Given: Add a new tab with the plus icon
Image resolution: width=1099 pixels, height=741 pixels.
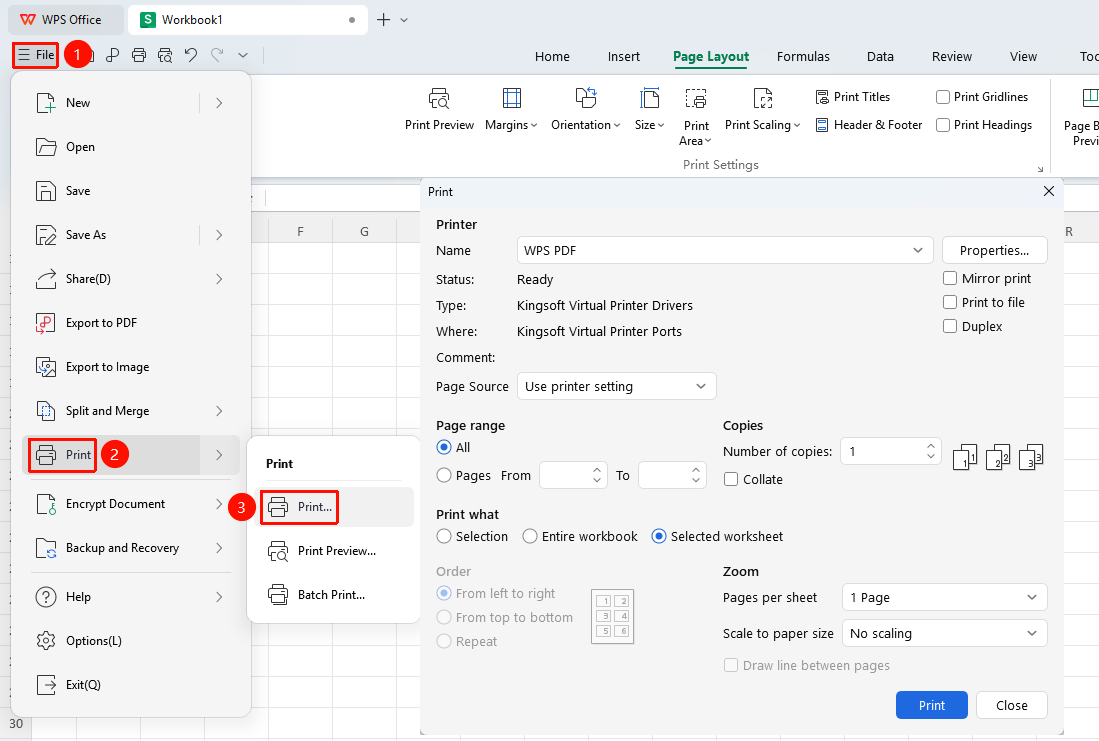Looking at the screenshot, I should point(383,20).
